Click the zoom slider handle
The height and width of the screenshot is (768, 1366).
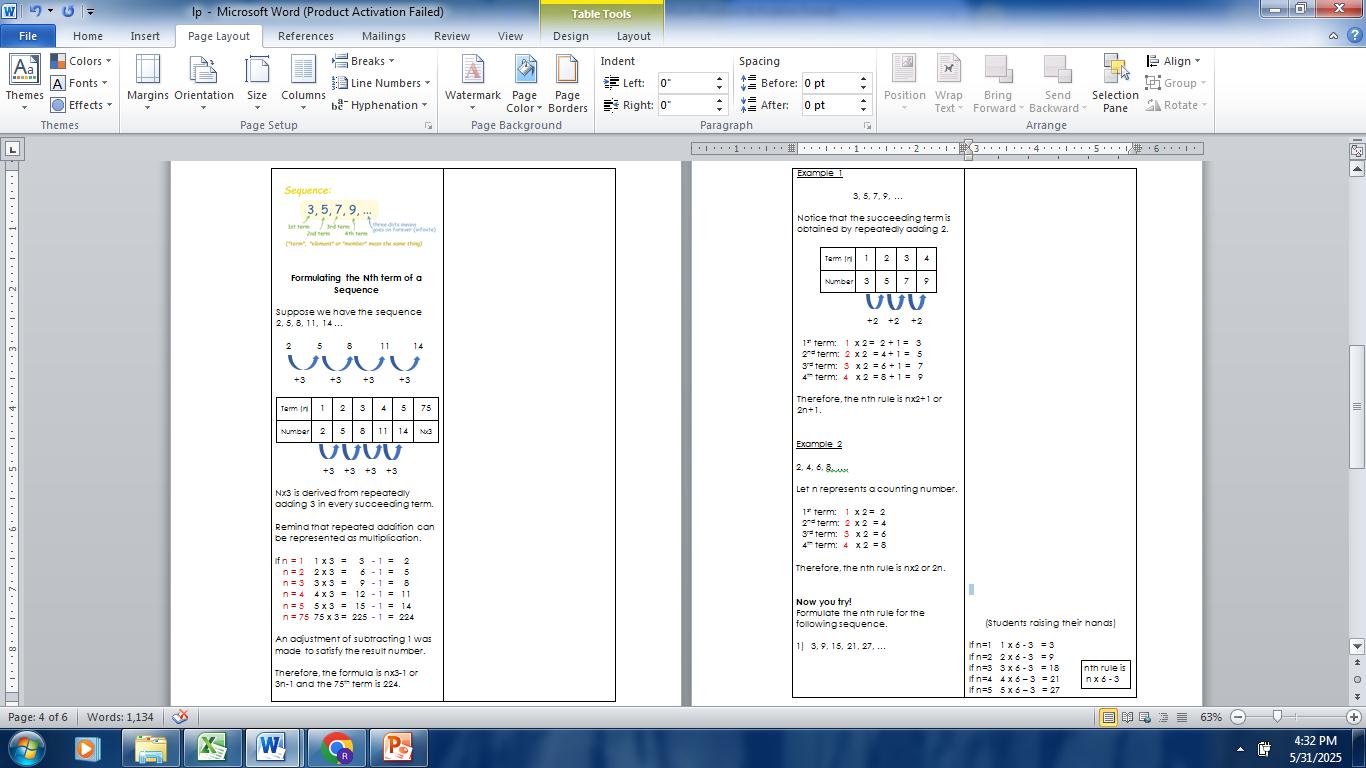coord(1277,717)
